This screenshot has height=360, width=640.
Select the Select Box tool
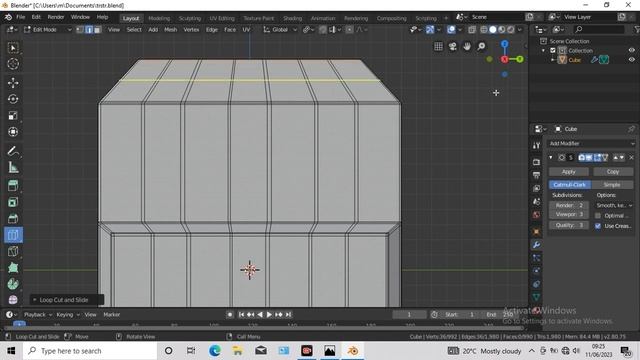[13, 48]
